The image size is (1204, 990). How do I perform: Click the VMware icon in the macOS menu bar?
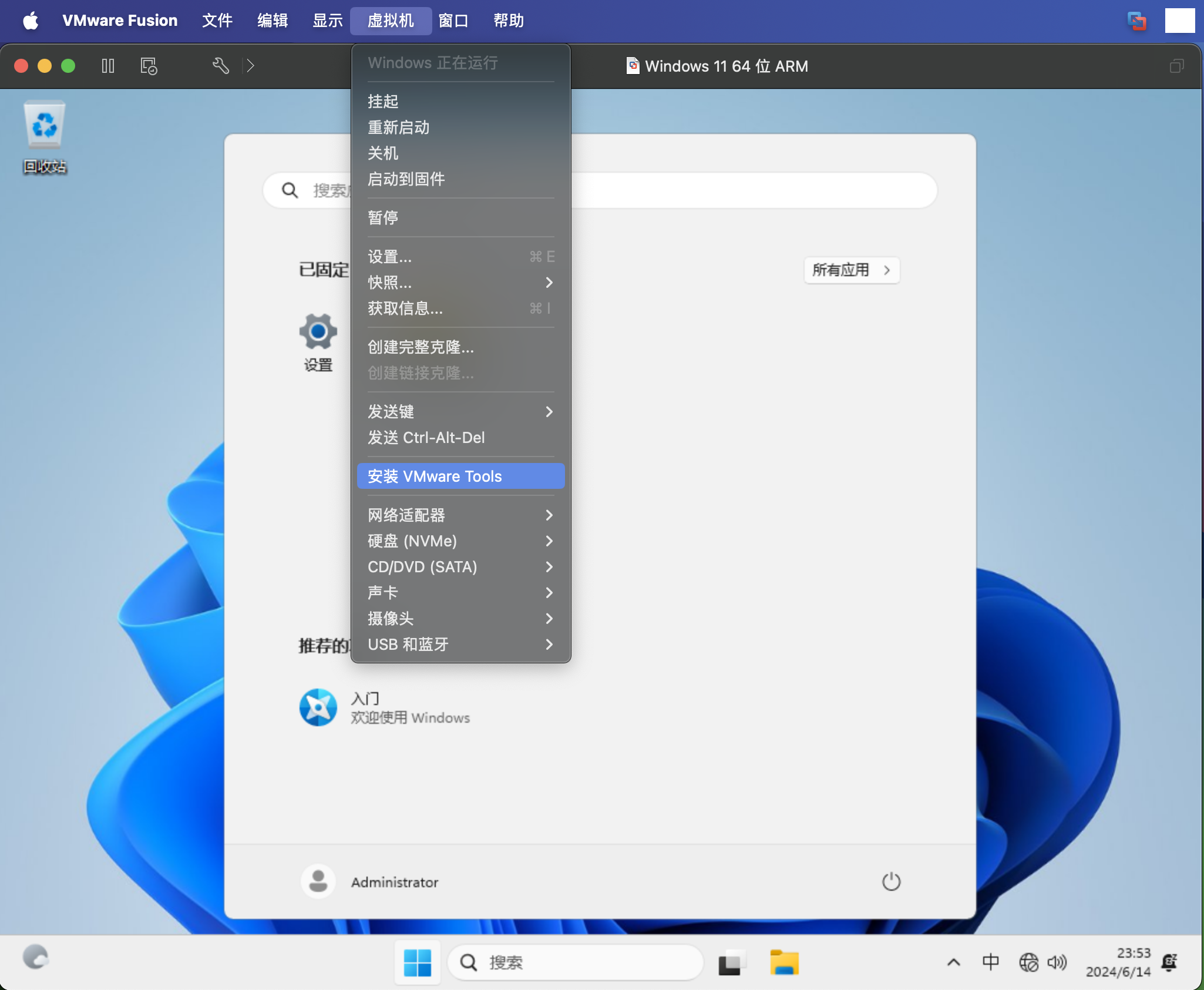[1137, 21]
